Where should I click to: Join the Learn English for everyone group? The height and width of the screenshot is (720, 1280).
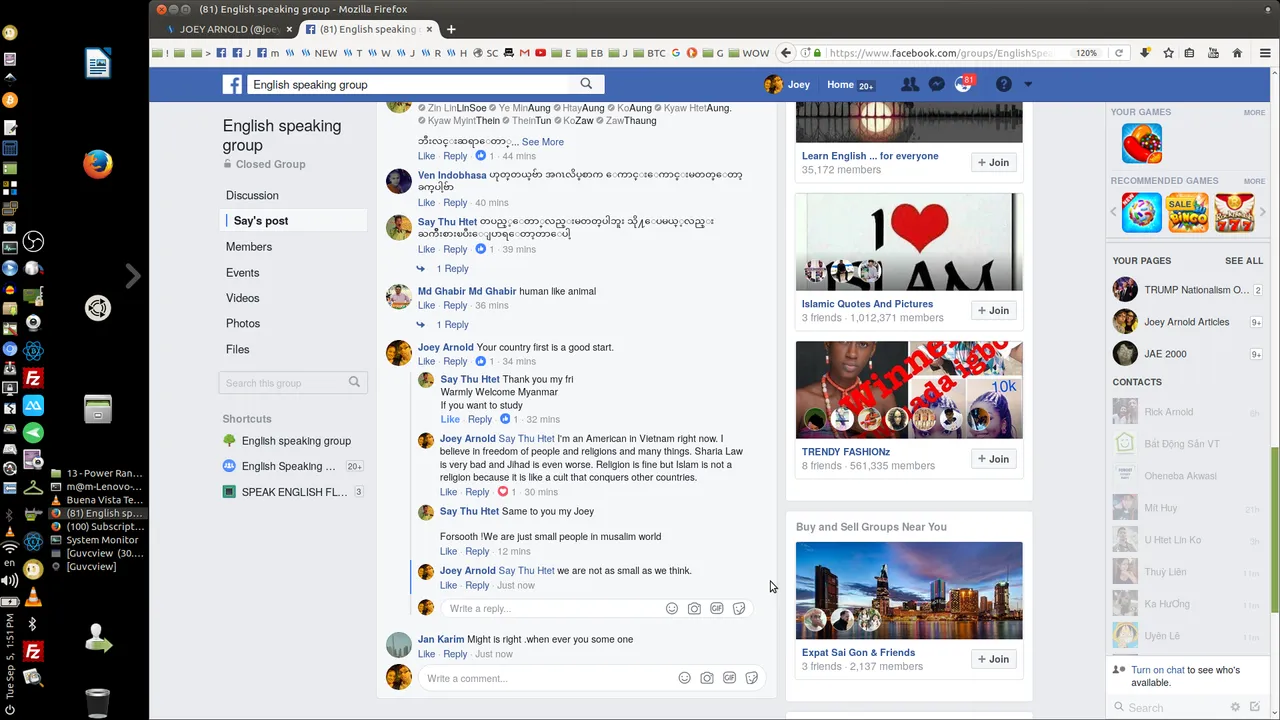coord(994,163)
